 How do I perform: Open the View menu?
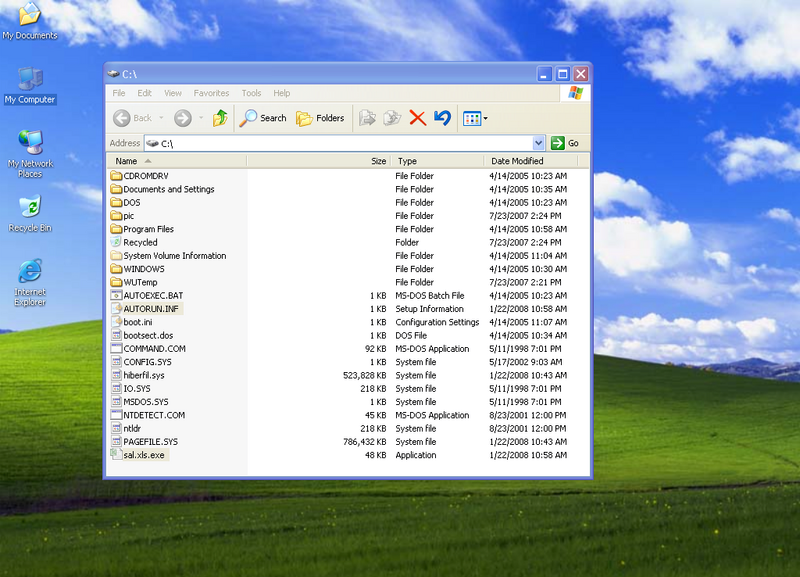click(x=173, y=93)
